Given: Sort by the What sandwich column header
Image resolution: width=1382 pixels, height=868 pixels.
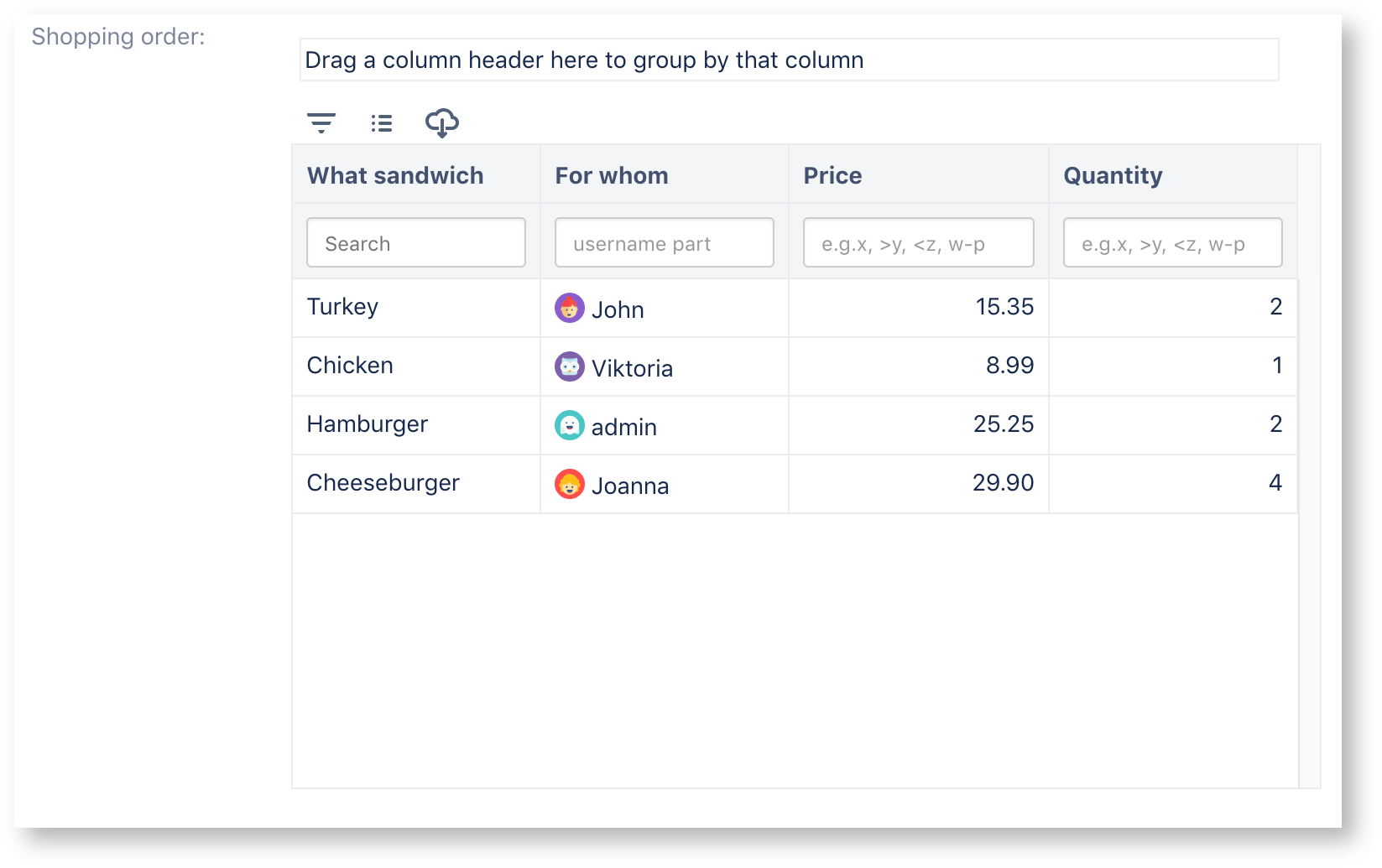Looking at the screenshot, I should (395, 175).
